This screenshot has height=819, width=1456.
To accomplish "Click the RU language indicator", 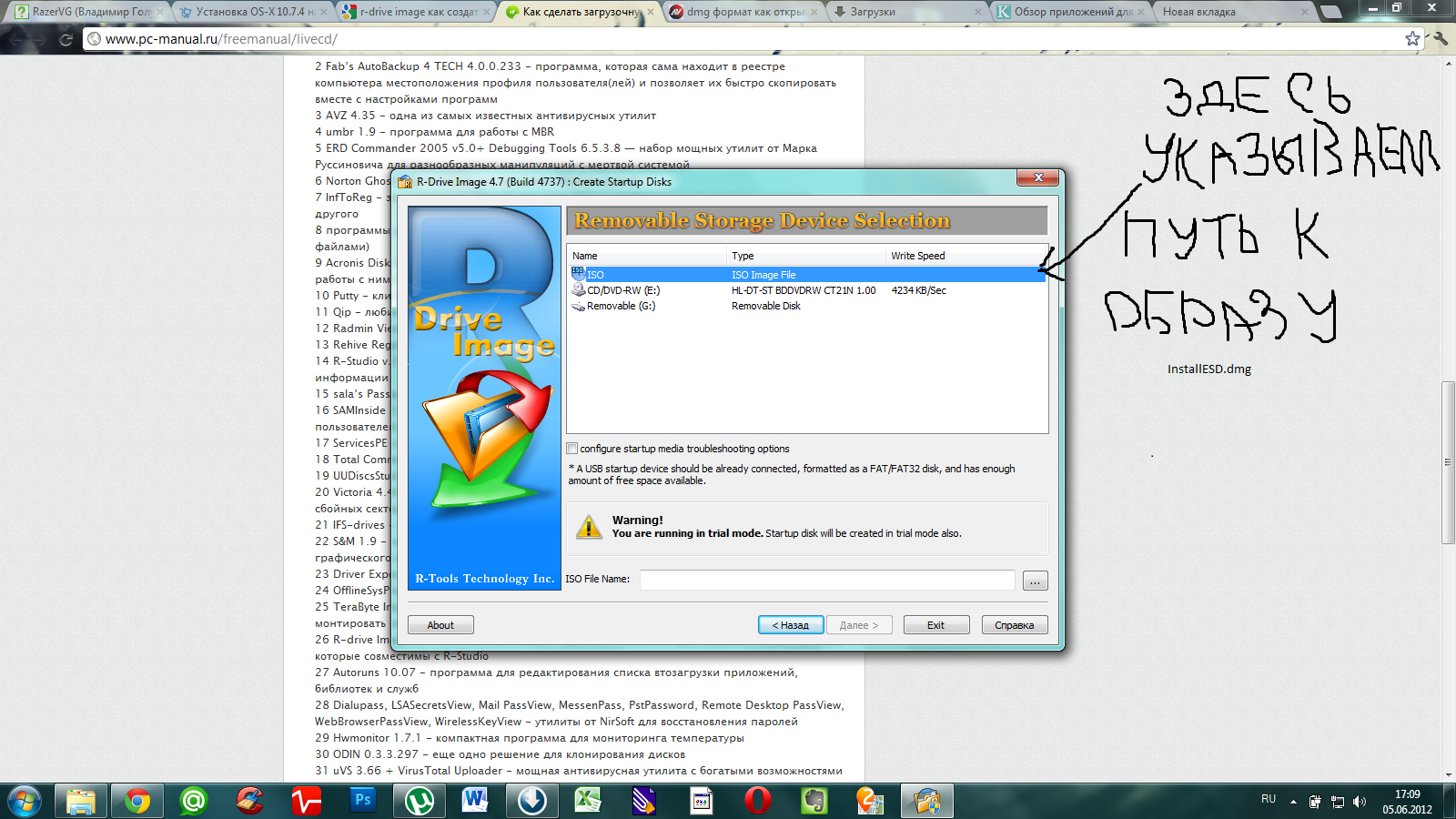I will pos(1269,799).
